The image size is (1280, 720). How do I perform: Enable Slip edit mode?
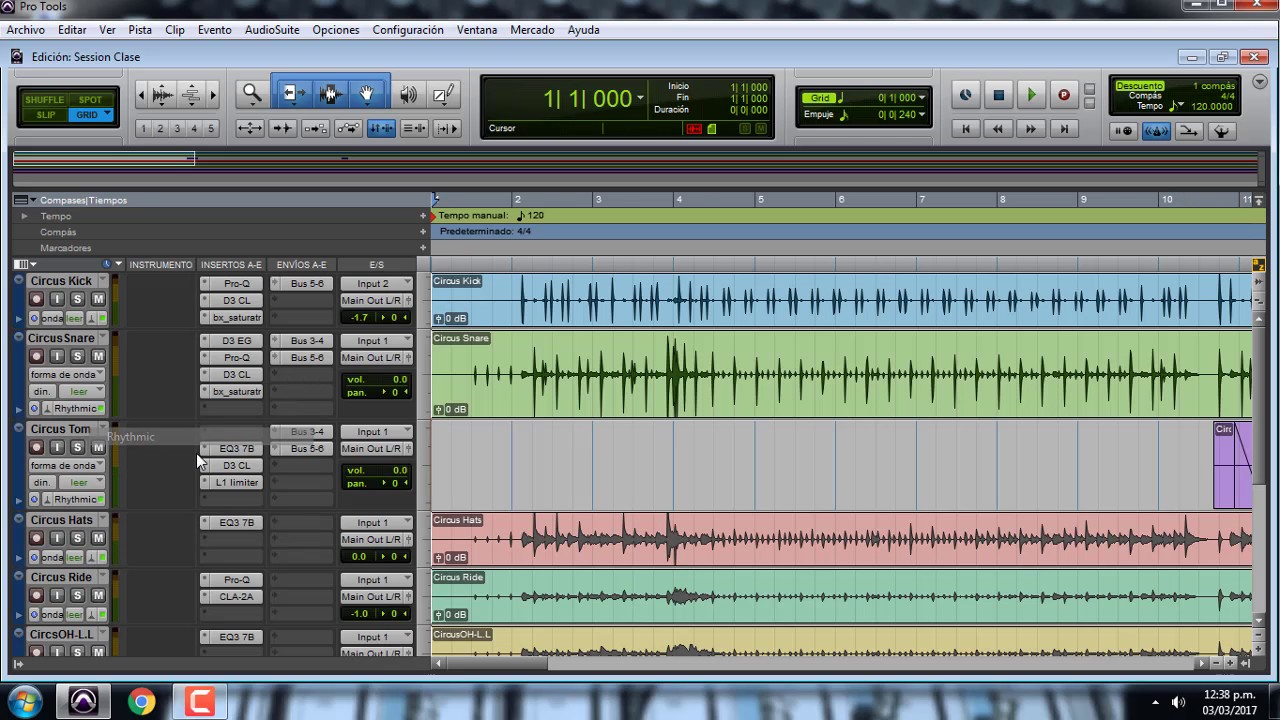pos(46,115)
